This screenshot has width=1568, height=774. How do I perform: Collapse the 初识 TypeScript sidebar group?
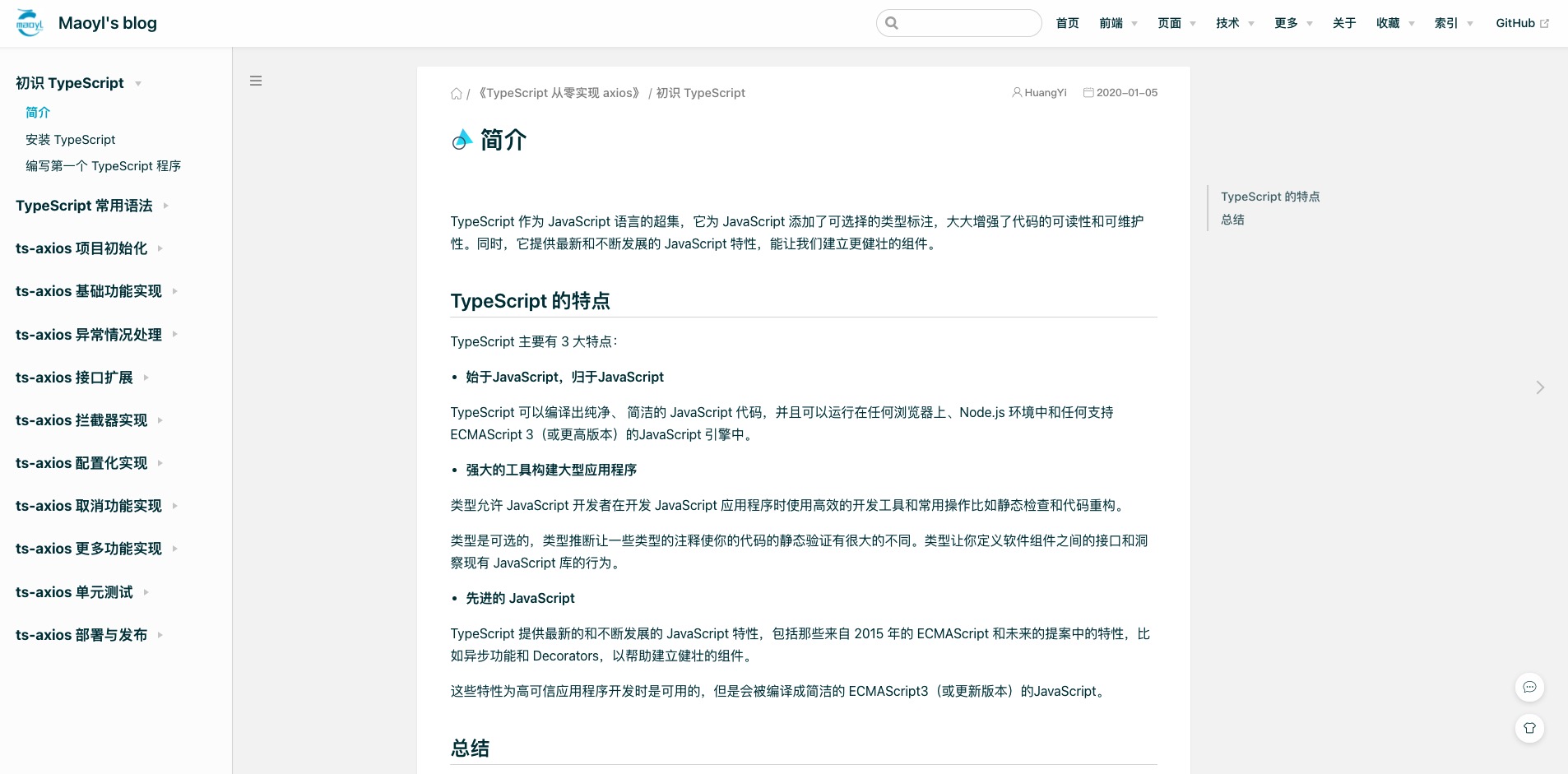[78, 83]
